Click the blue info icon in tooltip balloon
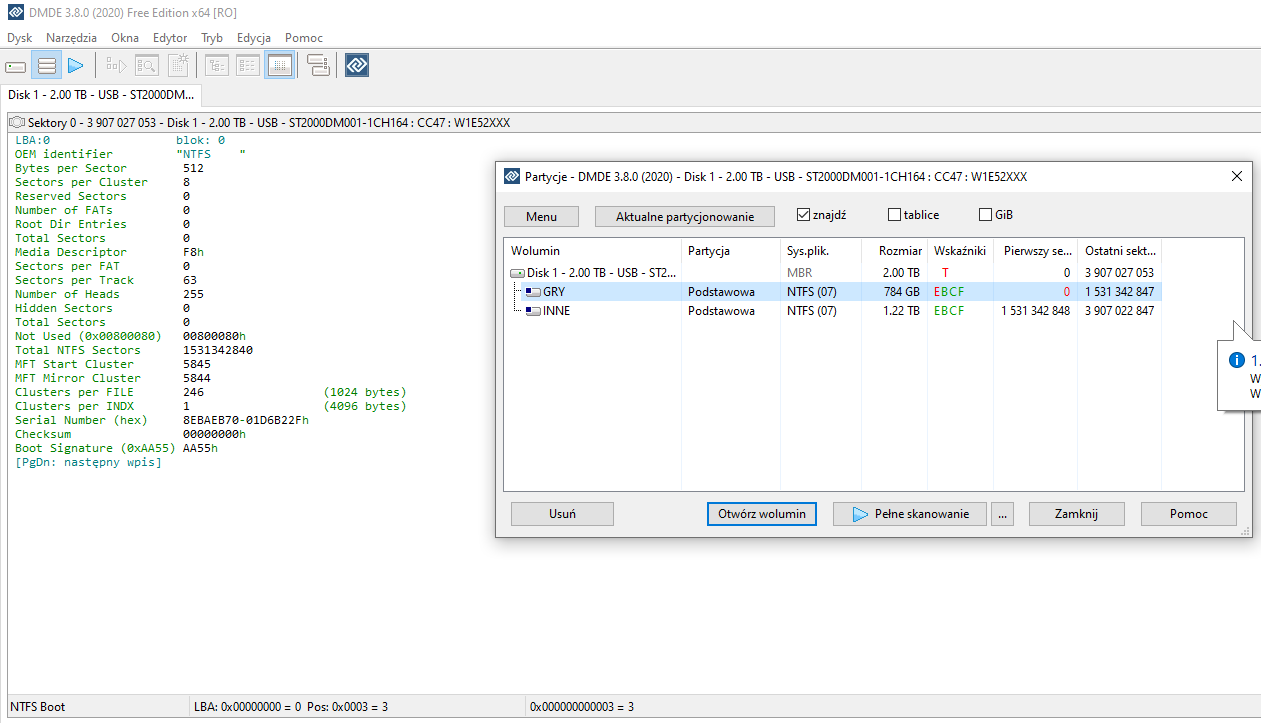1261x723 pixels. 1237,361
